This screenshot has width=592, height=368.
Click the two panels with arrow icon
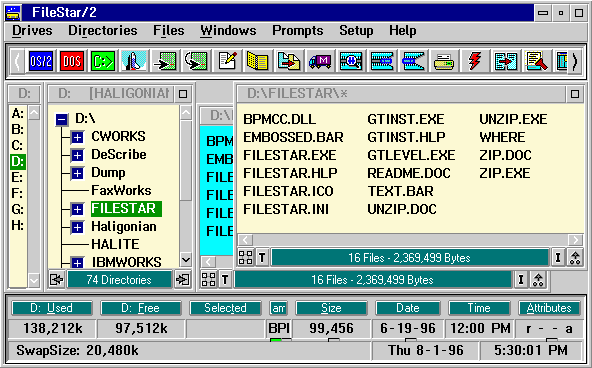click(506, 61)
